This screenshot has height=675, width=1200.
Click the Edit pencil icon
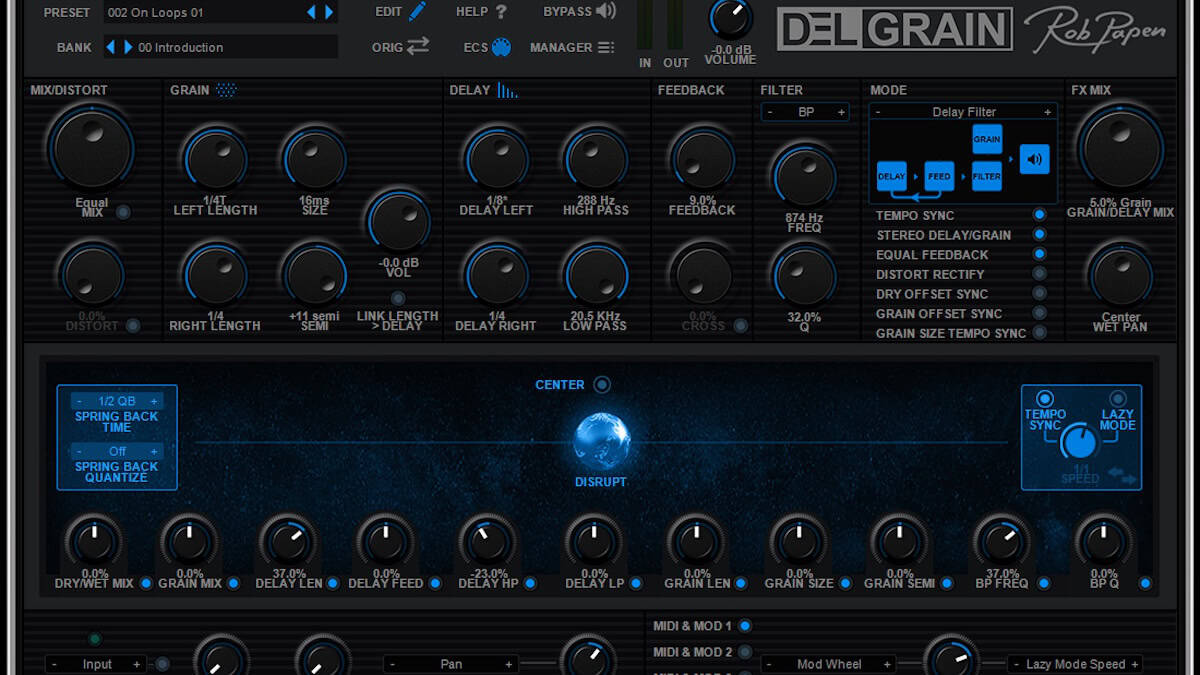click(416, 12)
